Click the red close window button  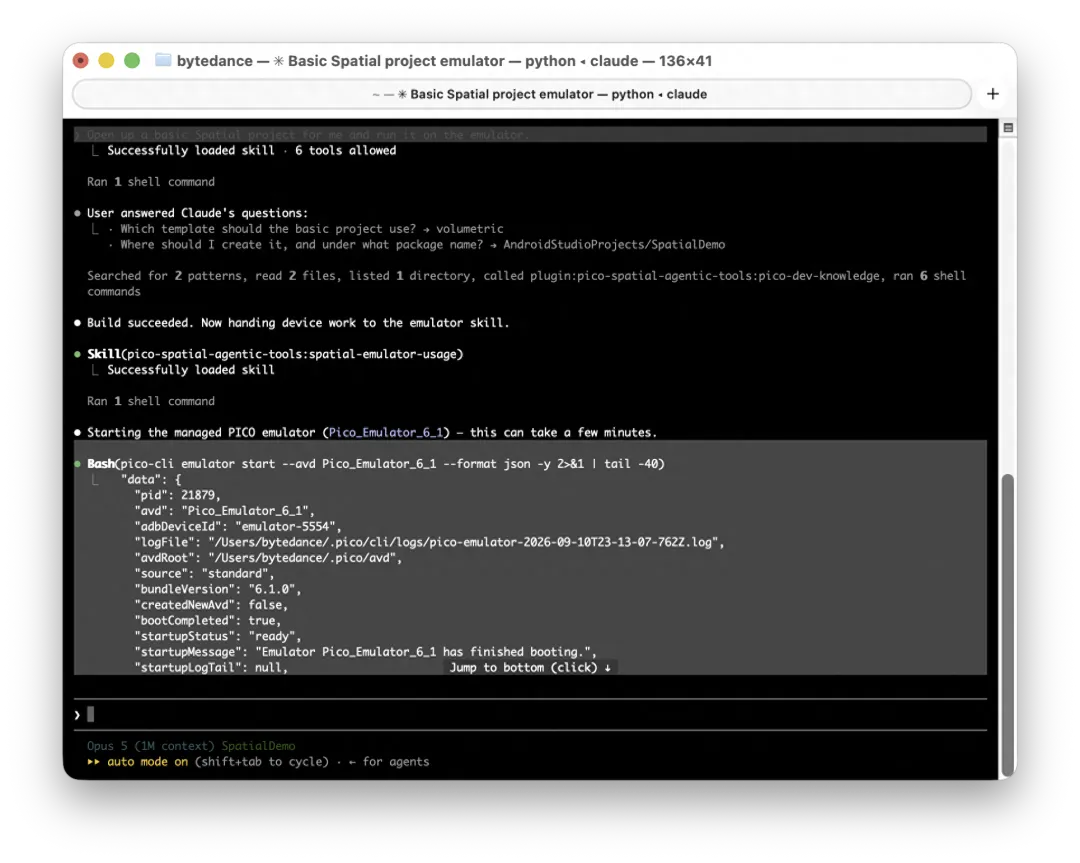81,61
